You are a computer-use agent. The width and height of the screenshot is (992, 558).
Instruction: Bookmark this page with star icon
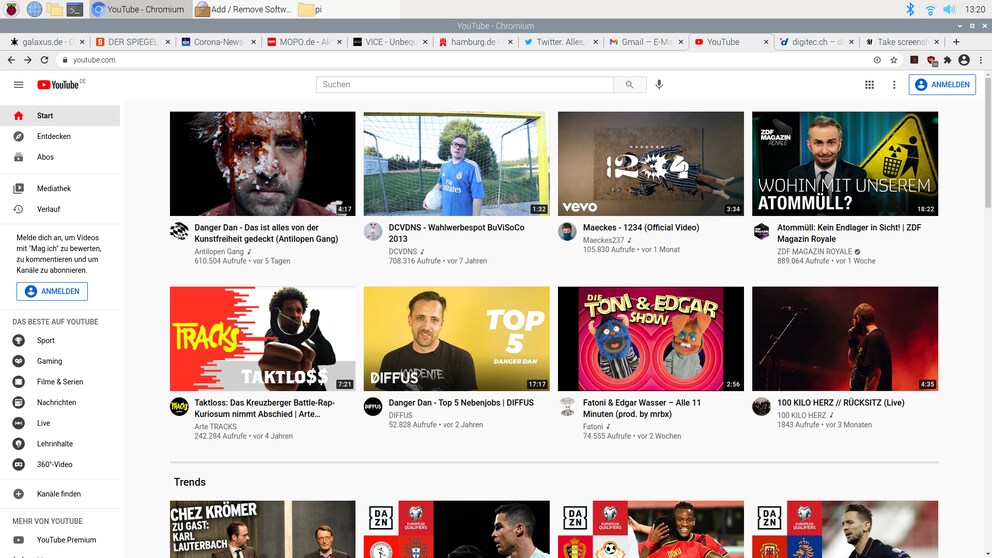[893, 60]
